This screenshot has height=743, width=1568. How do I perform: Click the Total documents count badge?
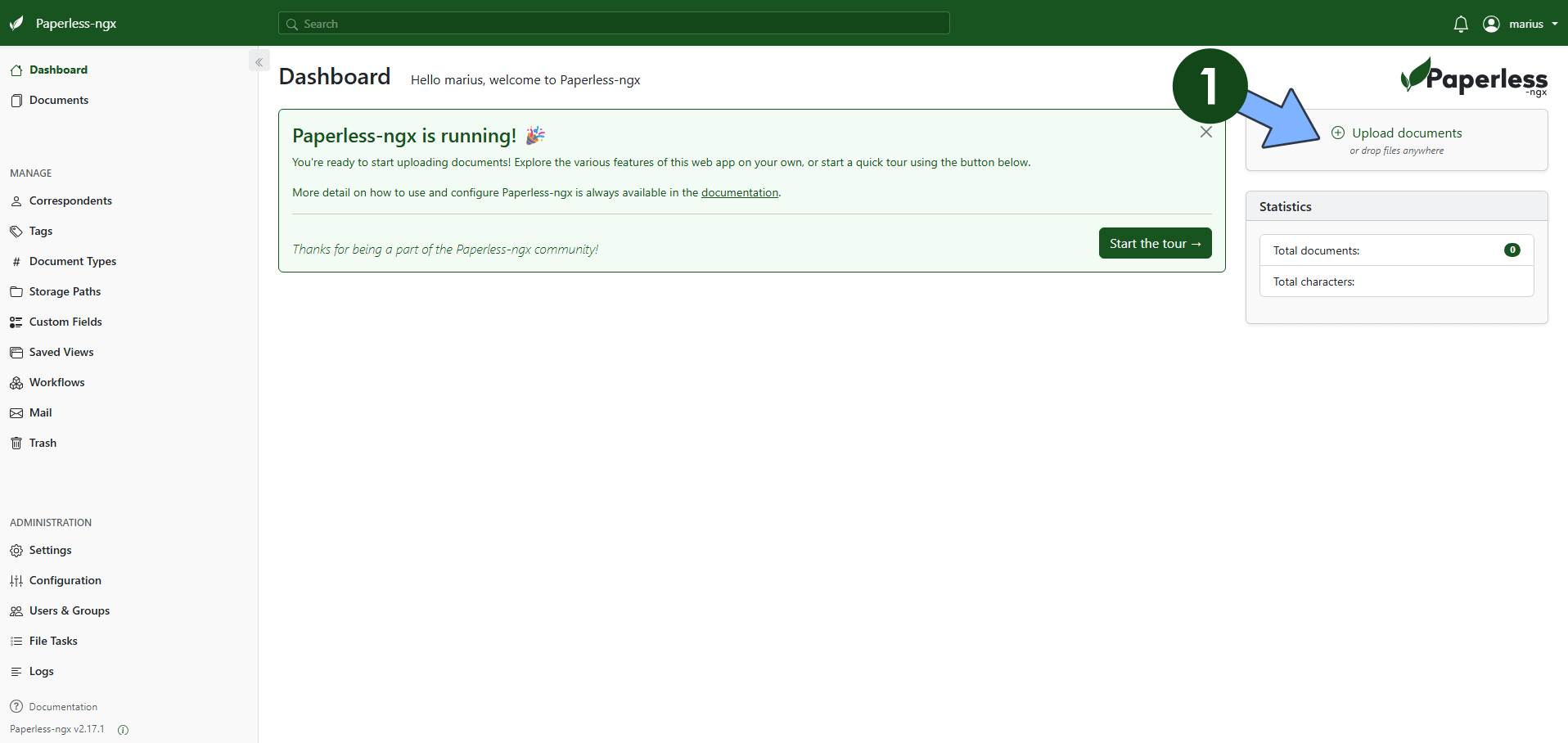pyautogui.click(x=1512, y=250)
